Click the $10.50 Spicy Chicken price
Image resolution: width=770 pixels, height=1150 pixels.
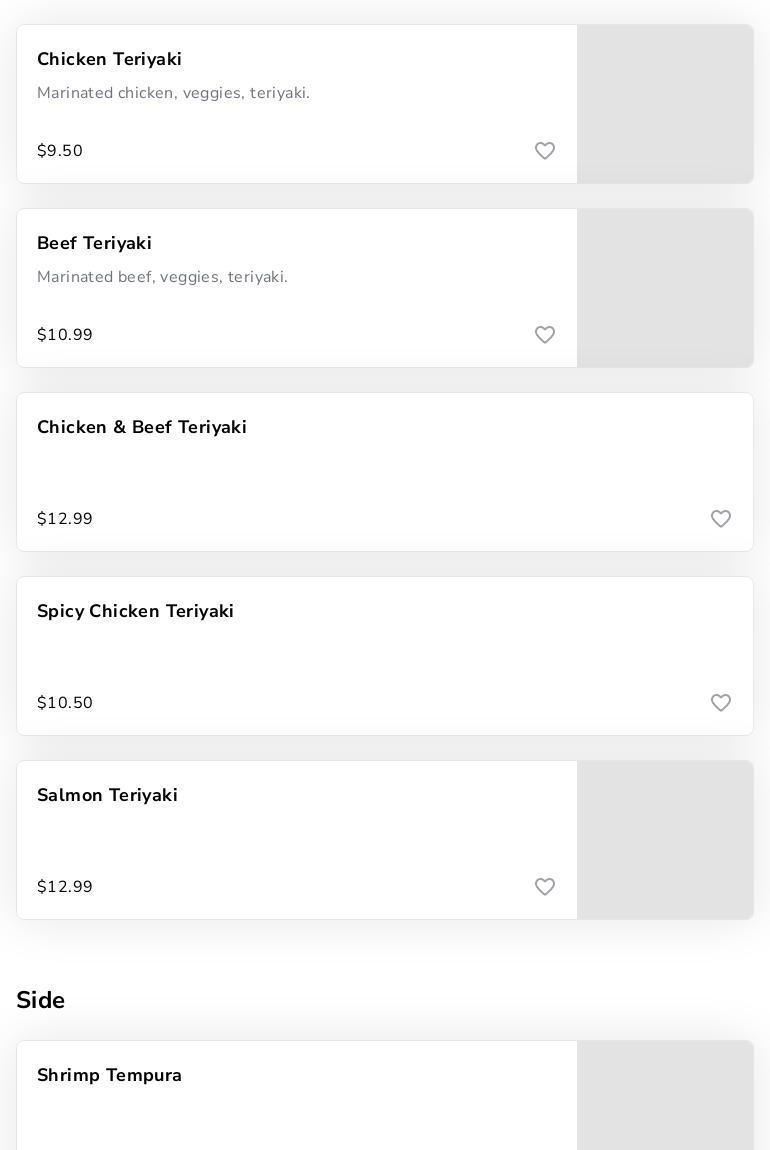coord(65,703)
